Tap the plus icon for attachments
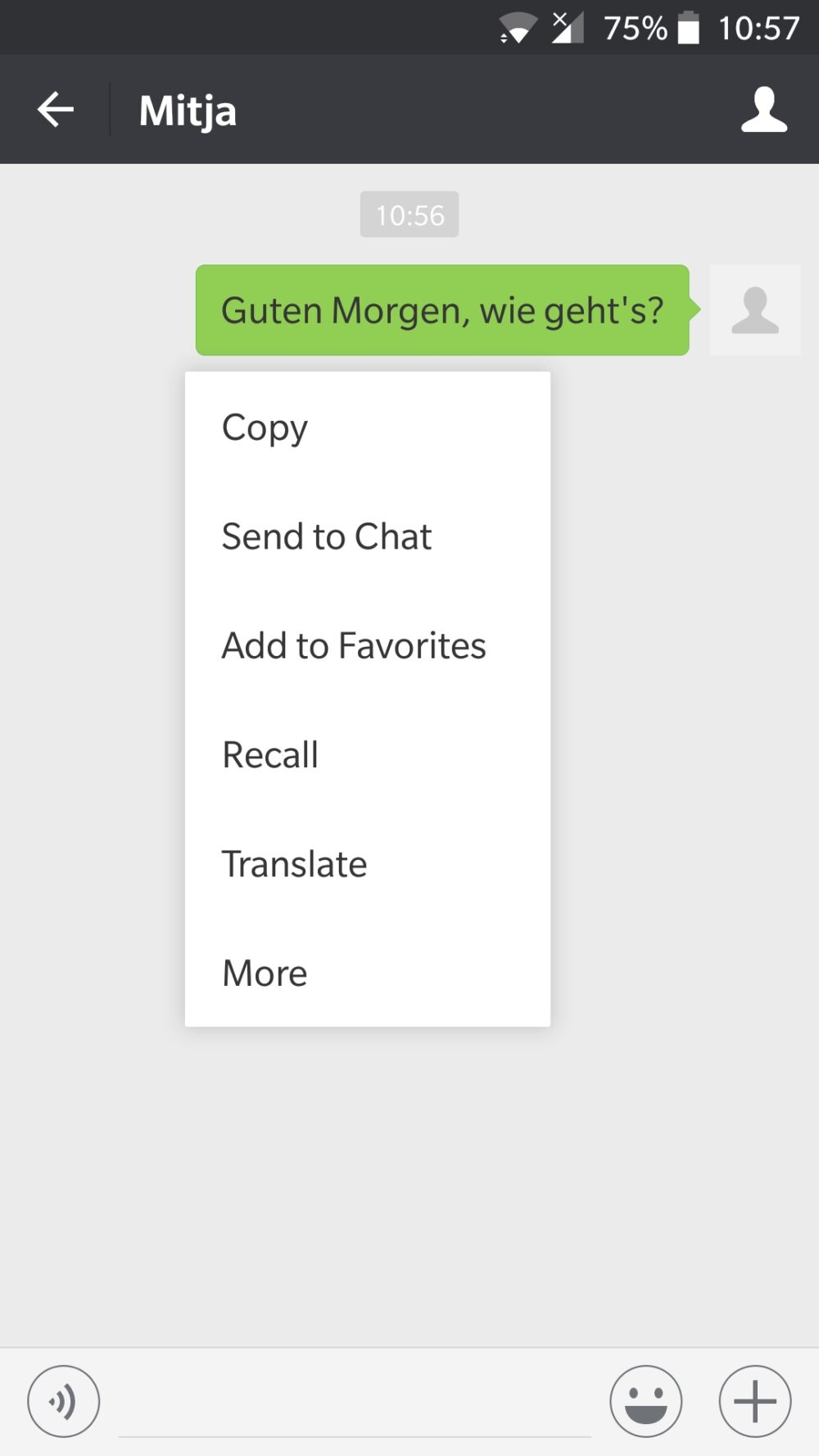This screenshot has height=1456, width=819. (754, 1401)
